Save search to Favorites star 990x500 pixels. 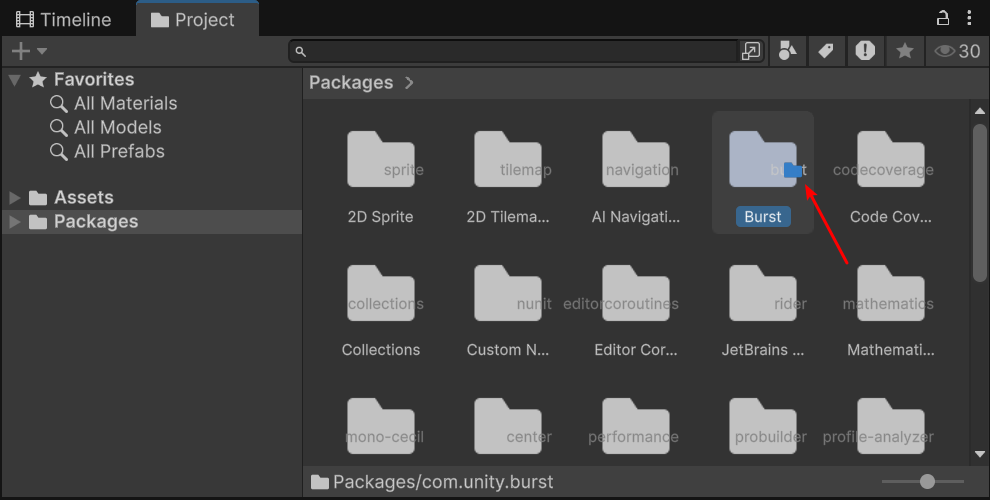(905, 51)
